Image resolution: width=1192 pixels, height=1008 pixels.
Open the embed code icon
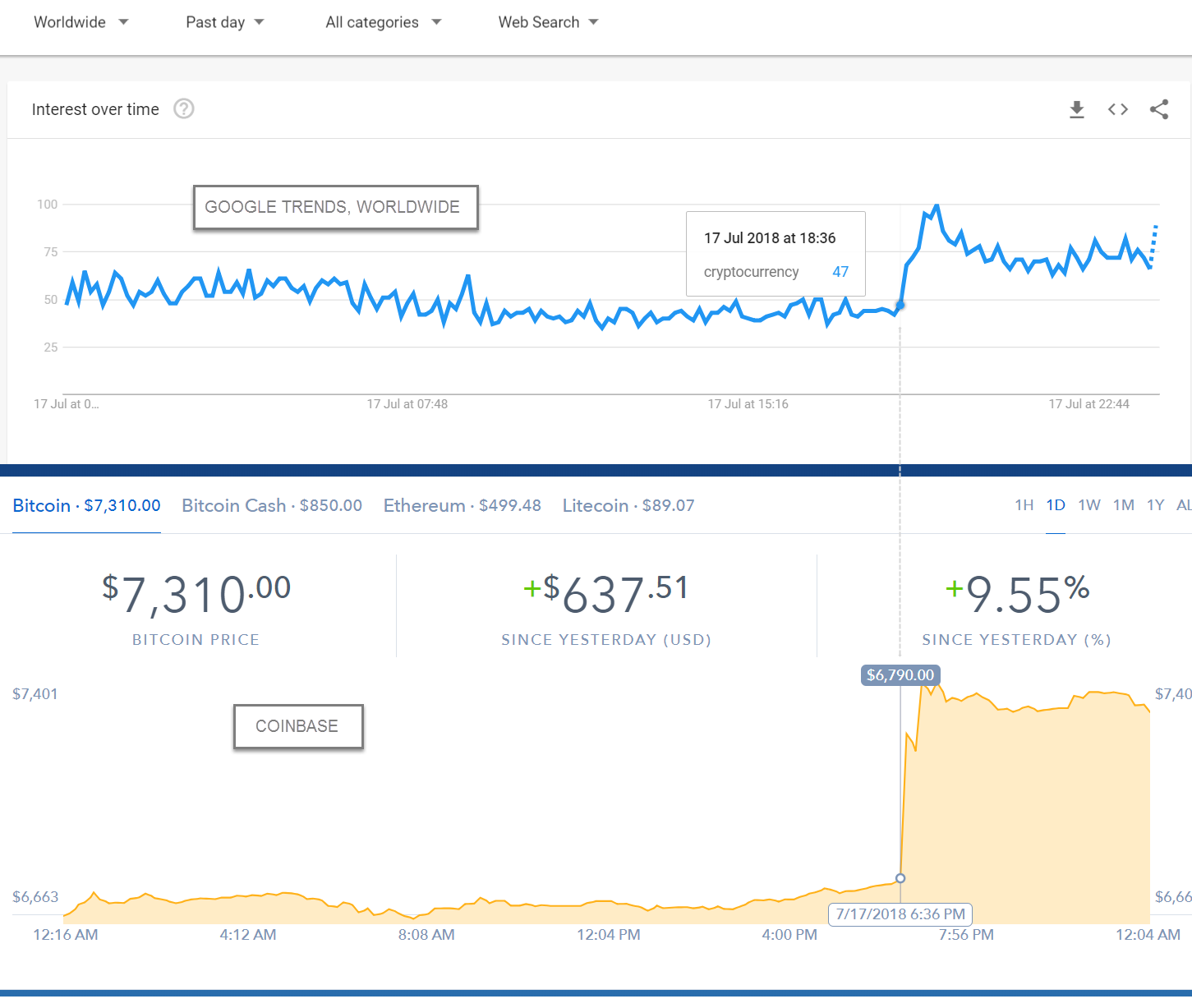(1118, 109)
